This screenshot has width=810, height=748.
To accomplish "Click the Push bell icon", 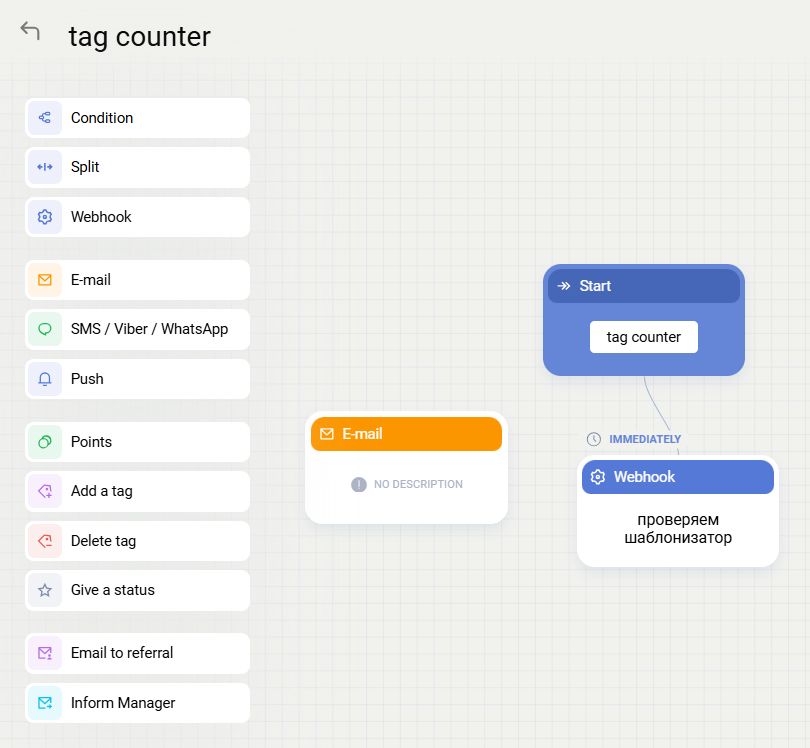I will (45, 379).
